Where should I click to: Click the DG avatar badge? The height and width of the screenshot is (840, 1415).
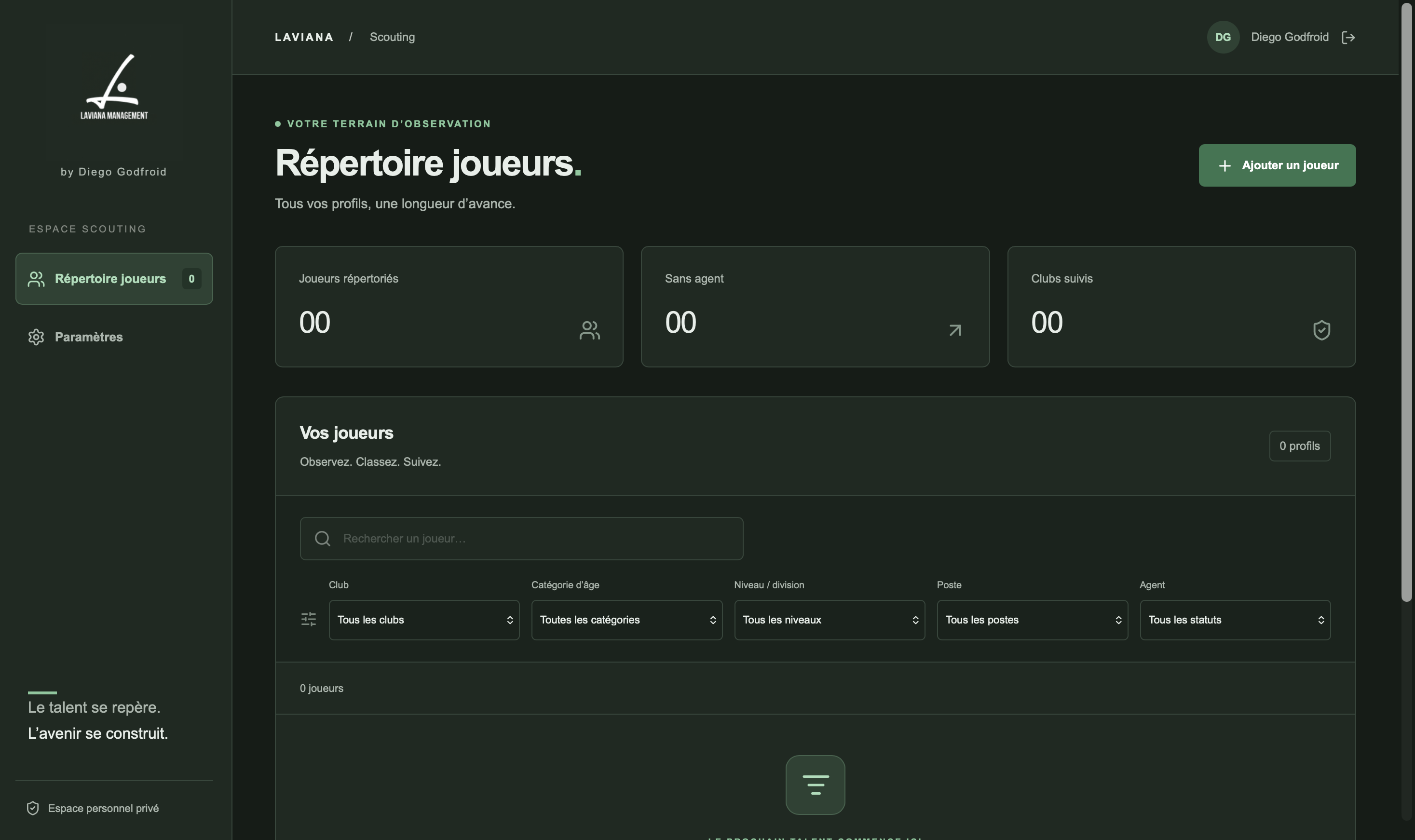coord(1223,37)
